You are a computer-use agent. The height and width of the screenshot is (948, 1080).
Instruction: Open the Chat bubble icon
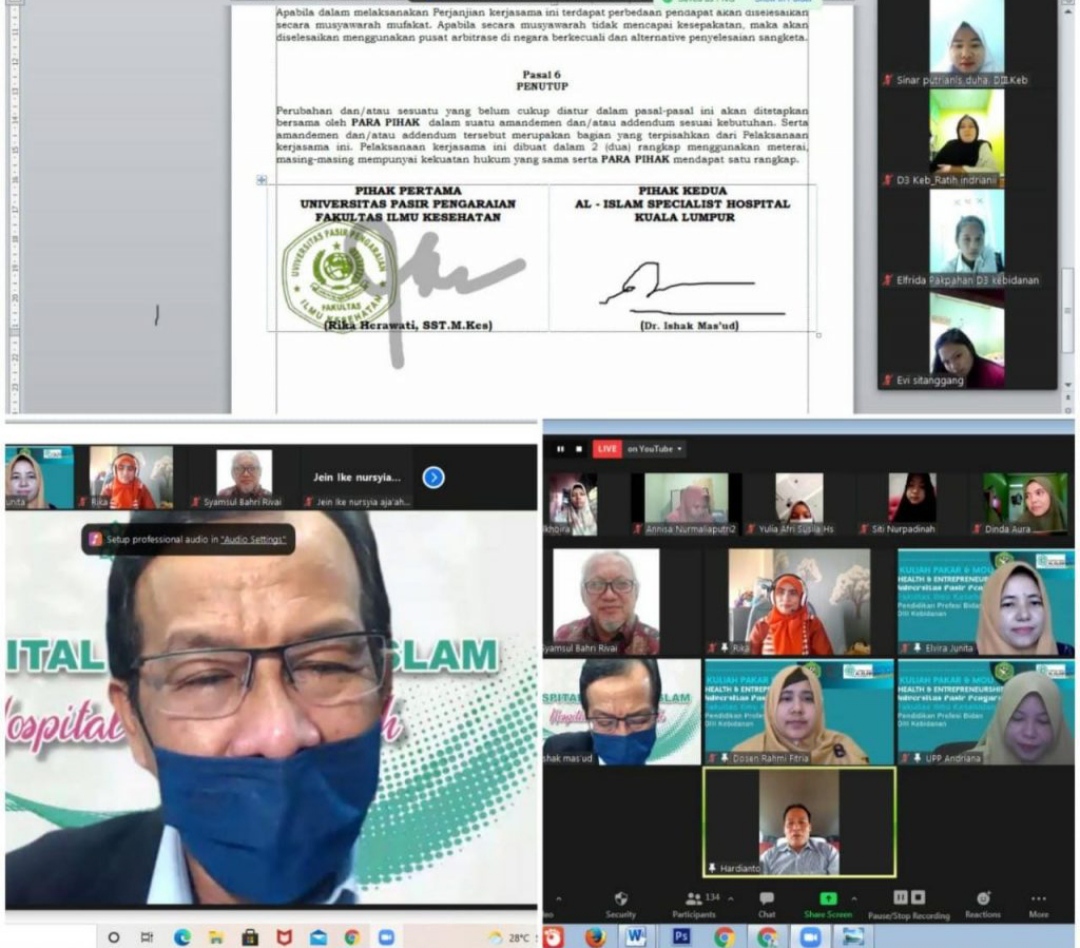coord(766,899)
